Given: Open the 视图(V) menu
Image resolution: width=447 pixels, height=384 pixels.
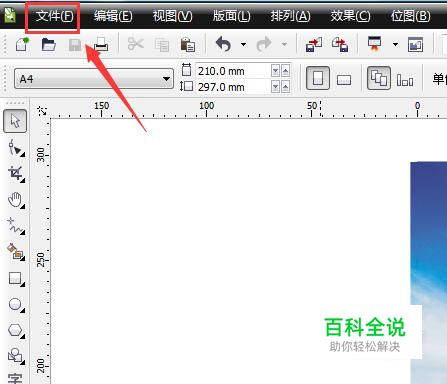Looking at the screenshot, I should tap(172, 16).
